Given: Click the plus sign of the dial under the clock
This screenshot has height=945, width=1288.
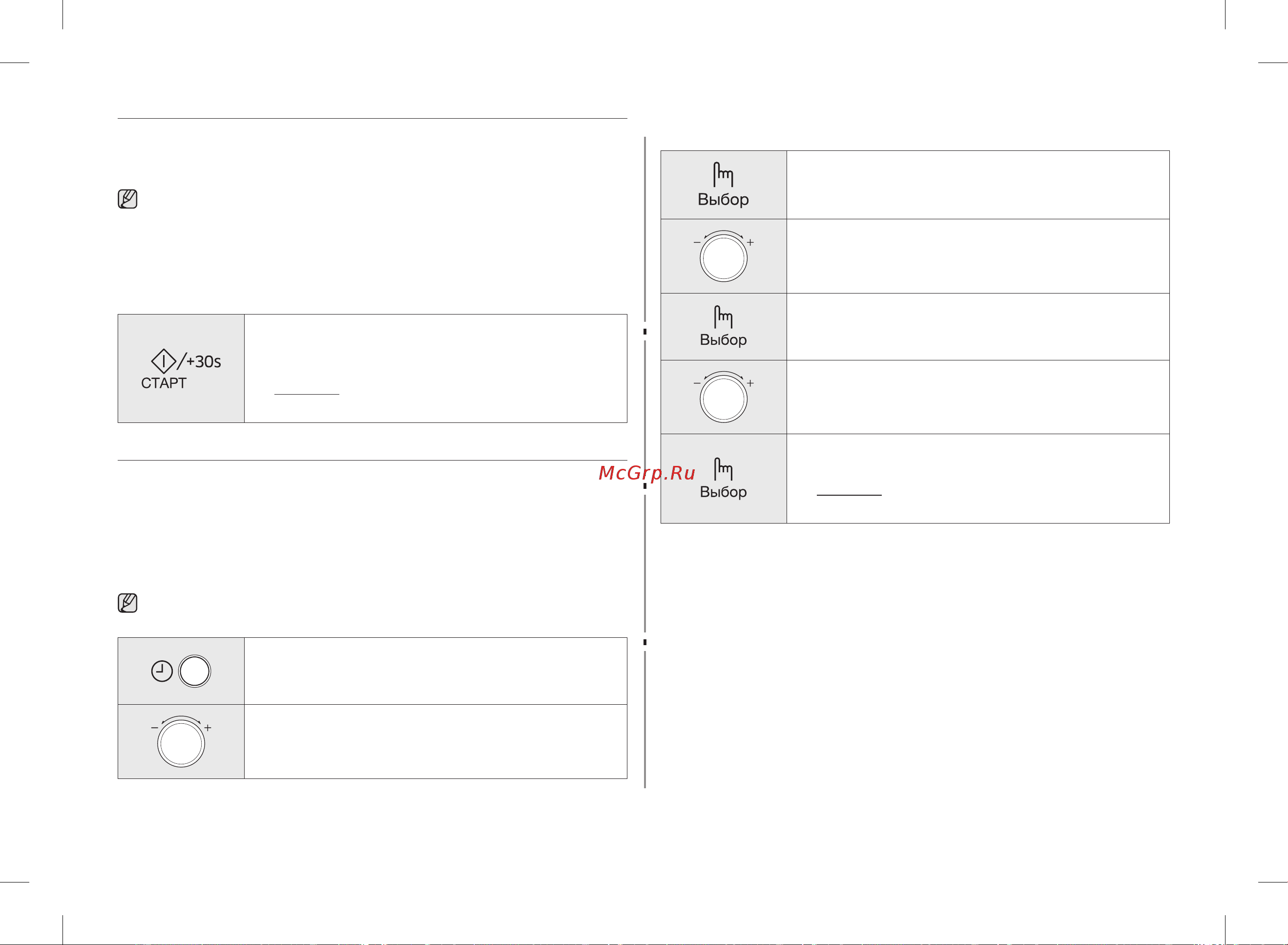Looking at the screenshot, I should pyautogui.click(x=208, y=728).
